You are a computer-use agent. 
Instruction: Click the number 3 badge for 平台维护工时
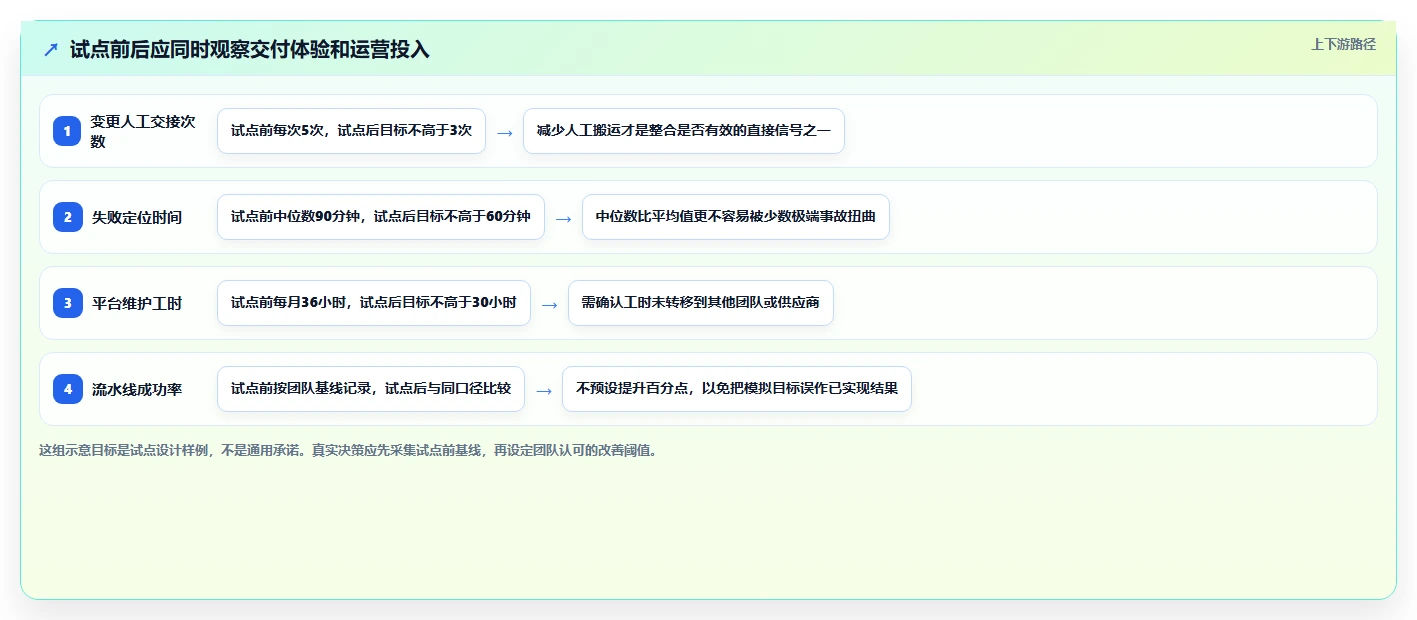click(x=68, y=303)
